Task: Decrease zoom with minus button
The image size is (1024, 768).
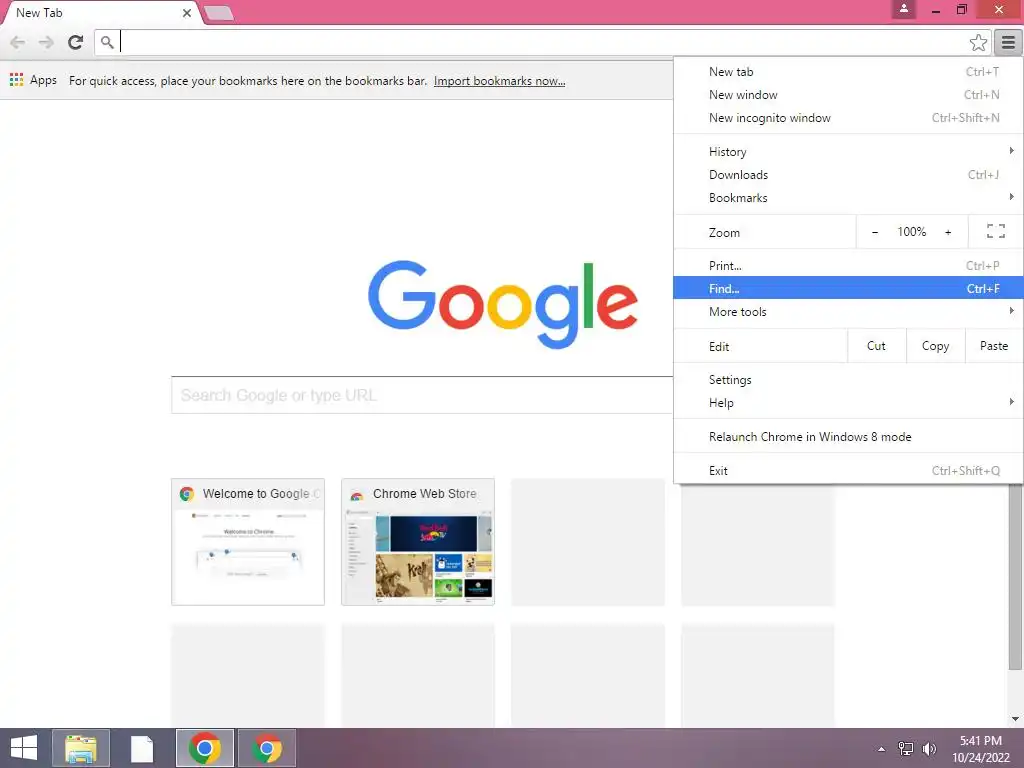Action: [x=875, y=232]
